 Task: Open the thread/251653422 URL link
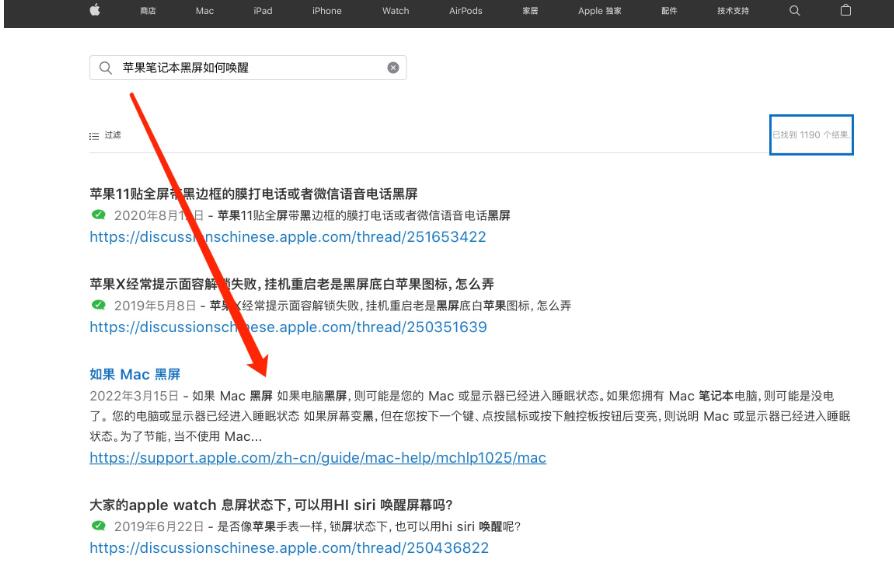tap(288, 237)
